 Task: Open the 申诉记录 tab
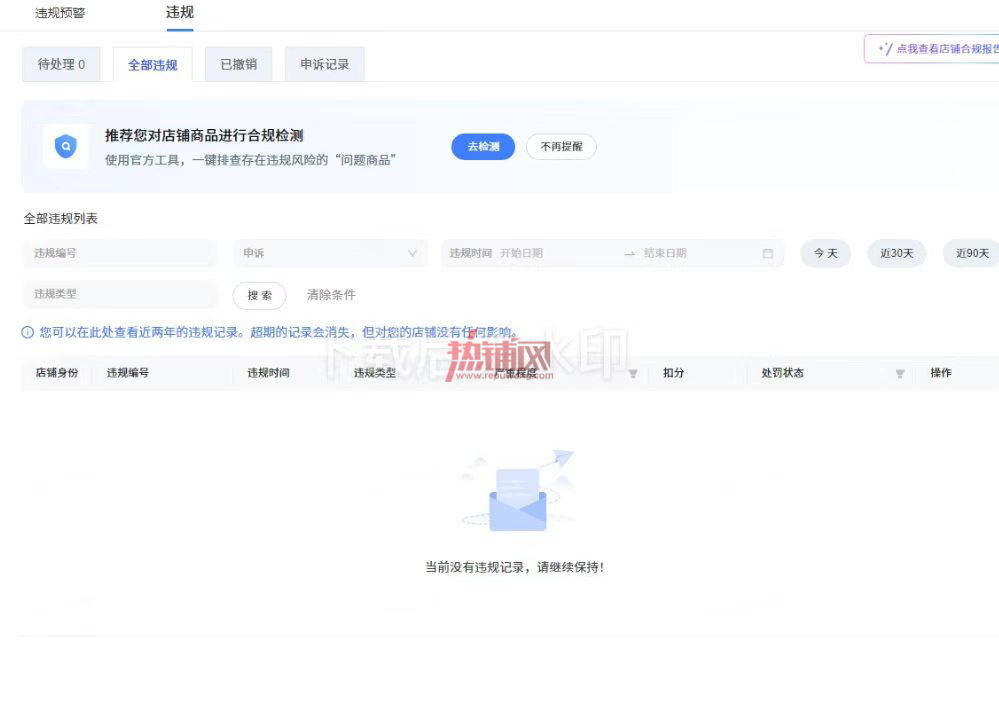324,64
